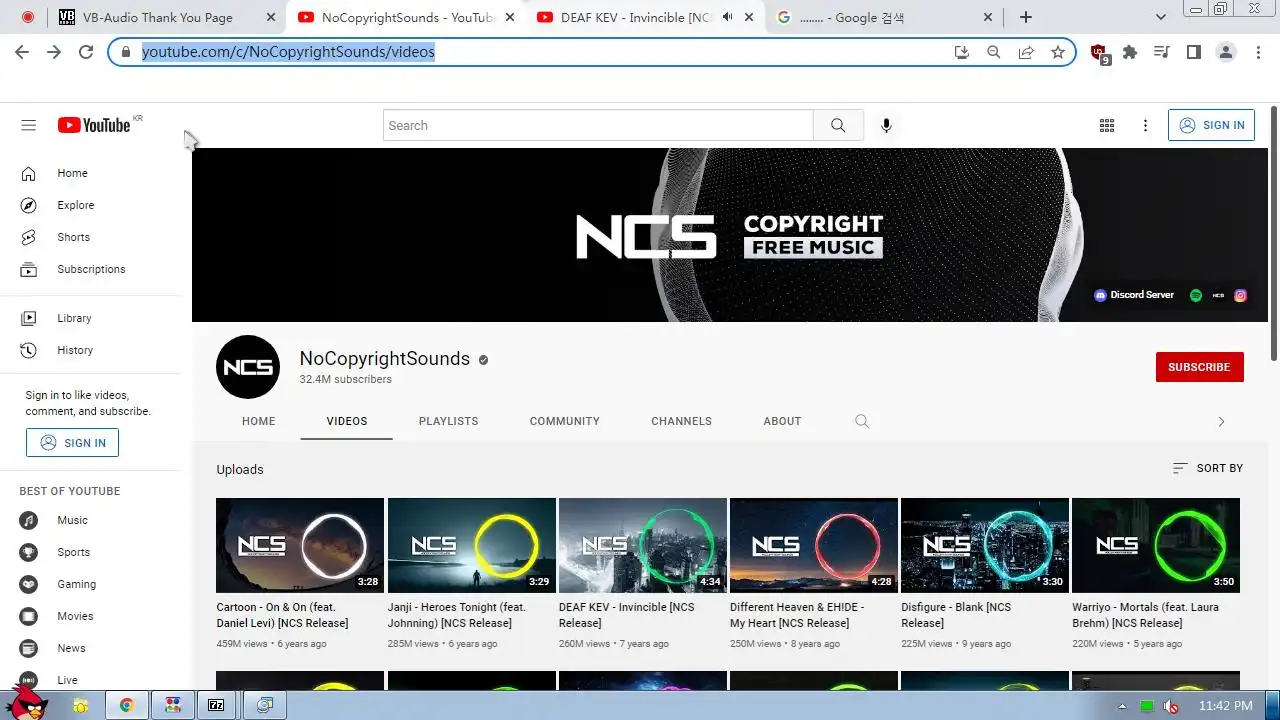Image resolution: width=1280 pixels, height=720 pixels.
Task: Search within channel magnifier icon
Action: pos(862,421)
